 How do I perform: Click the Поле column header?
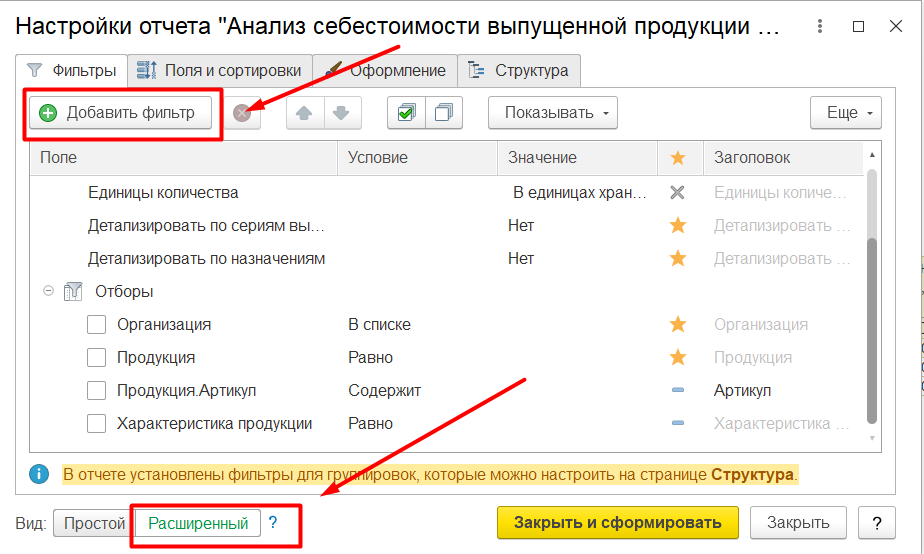(x=183, y=158)
